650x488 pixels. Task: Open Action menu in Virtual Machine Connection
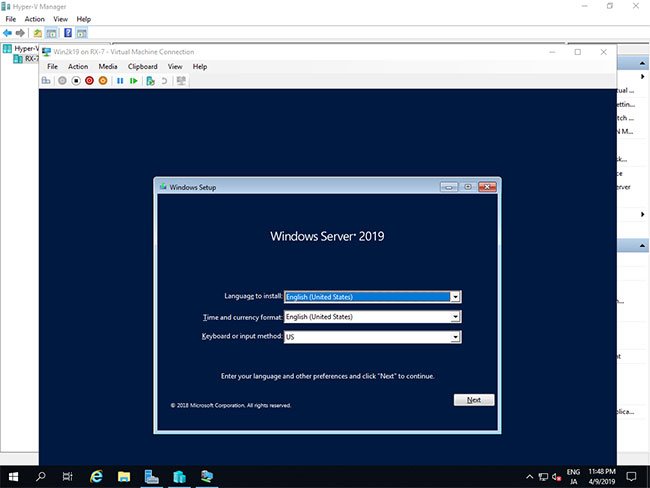78,66
